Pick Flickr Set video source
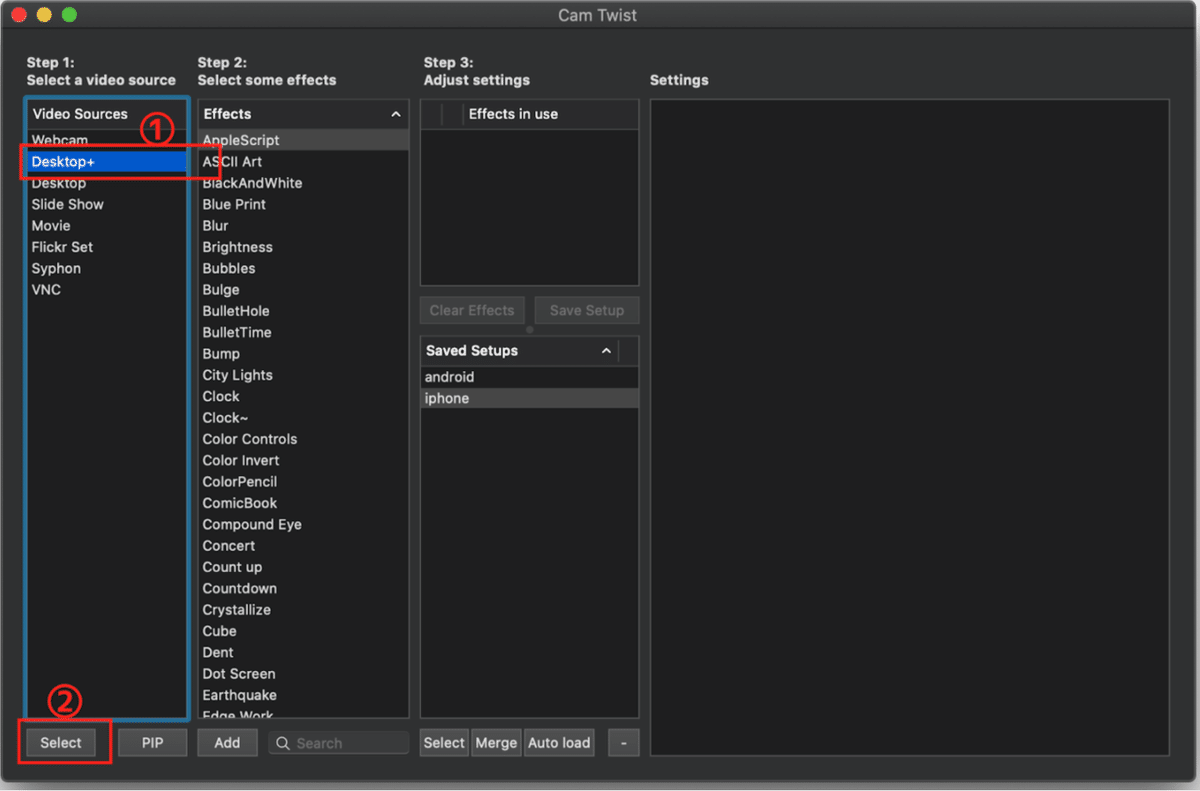The image size is (1200, 791). (x=107, y=247)
